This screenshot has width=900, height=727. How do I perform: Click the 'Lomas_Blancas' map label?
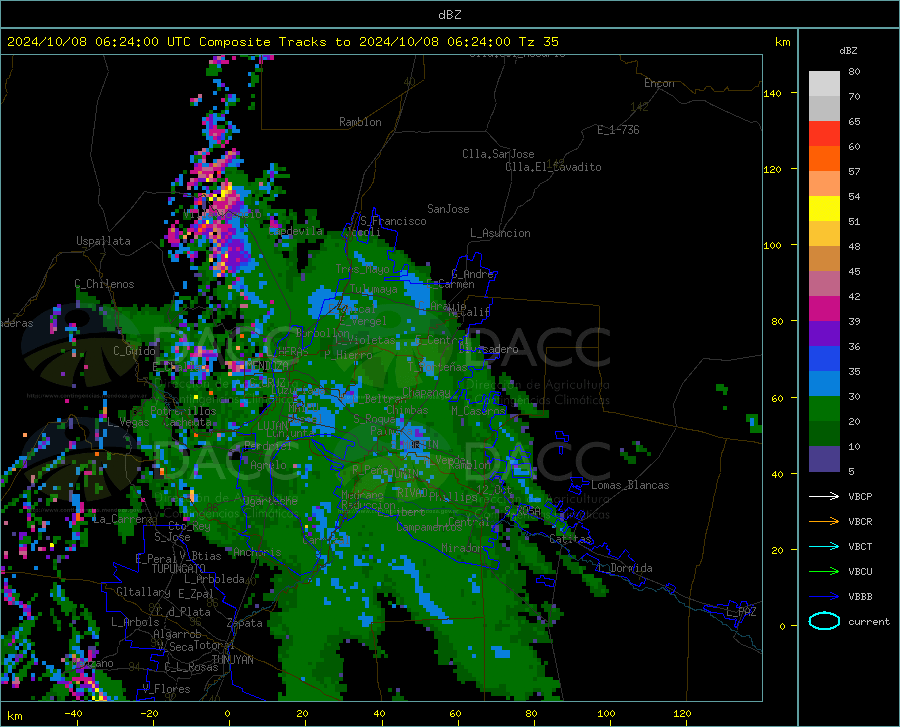tap(630, 485)
